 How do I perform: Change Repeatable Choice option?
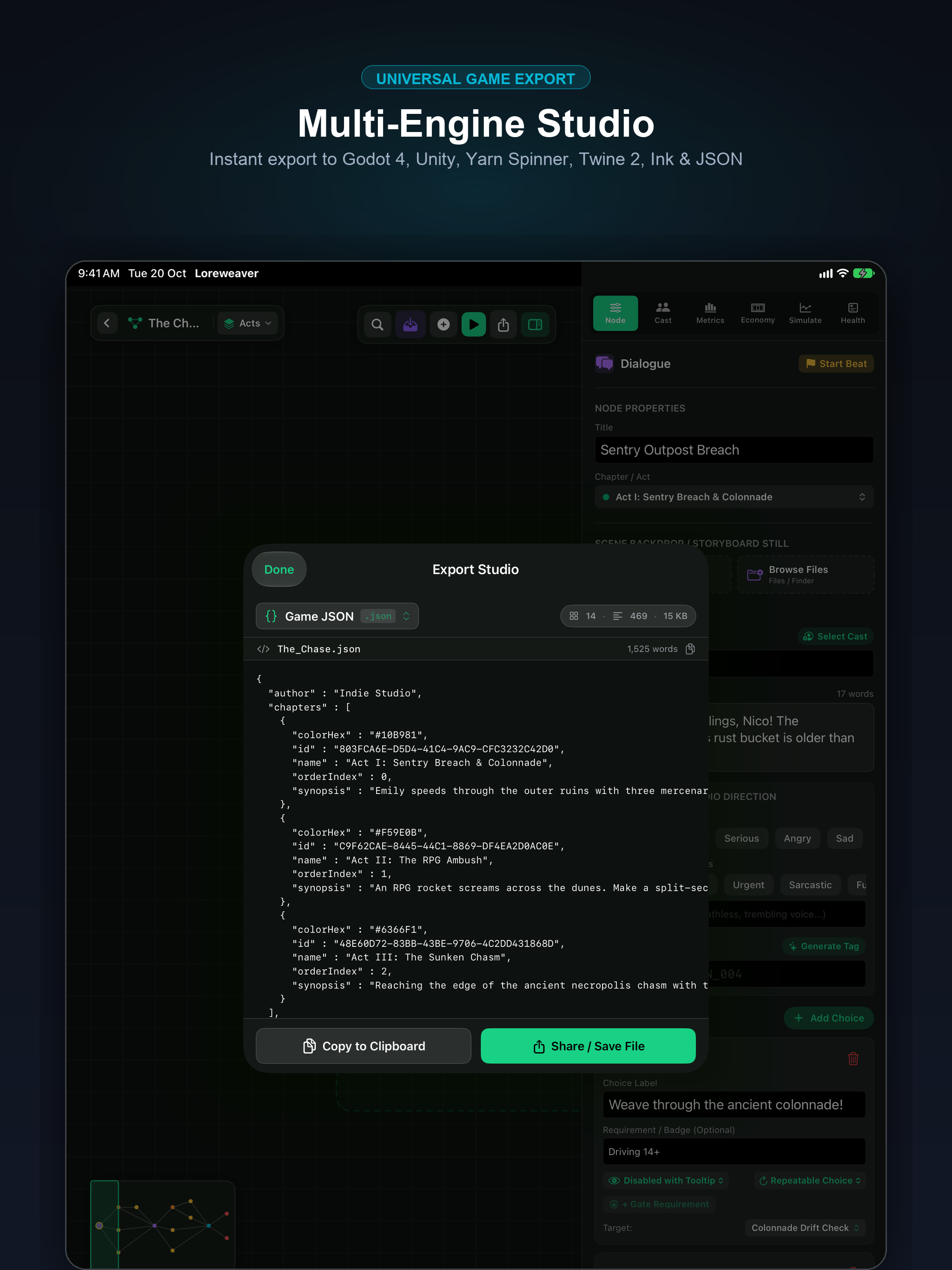pyautogui.click(x=810, y=1180)
